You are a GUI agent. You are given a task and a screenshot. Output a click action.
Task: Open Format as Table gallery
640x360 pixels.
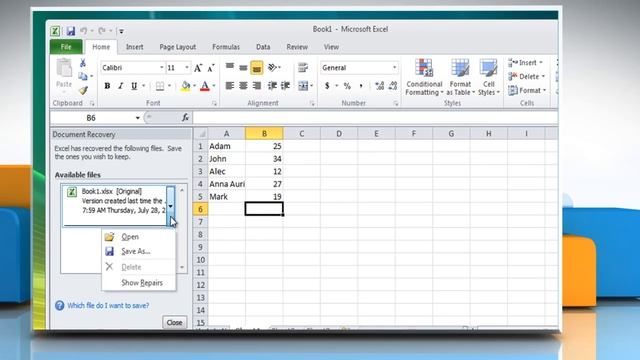[460, 78]
